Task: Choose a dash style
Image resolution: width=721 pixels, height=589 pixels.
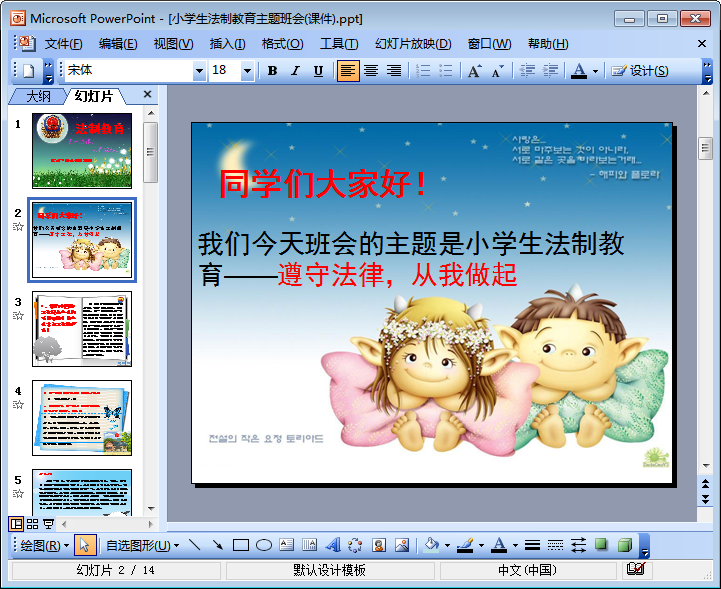Action: tap(555, 545)
